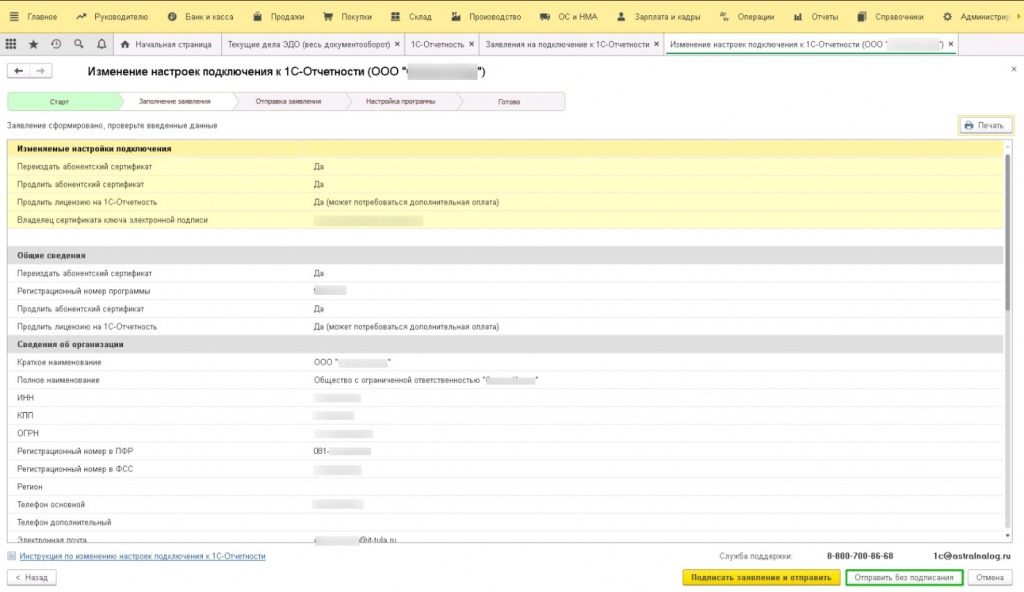Open Справочники section
Screen dimensions: 1024x592
pyautogui.click(x=891, y=16)
